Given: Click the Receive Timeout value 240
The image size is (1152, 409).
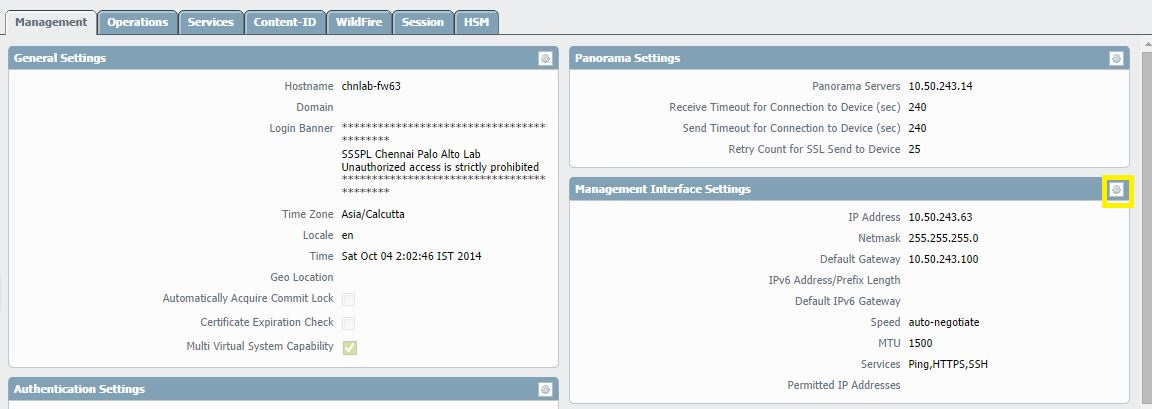Looking at the screenshot, I should click(x=918, y=107).
